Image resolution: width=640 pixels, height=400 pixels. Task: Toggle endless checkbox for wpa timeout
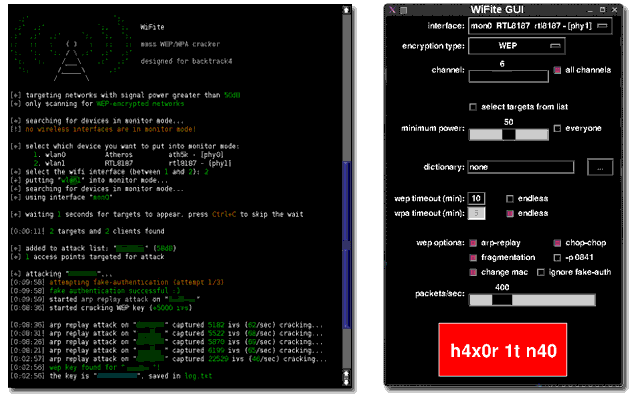coord(510,213)
